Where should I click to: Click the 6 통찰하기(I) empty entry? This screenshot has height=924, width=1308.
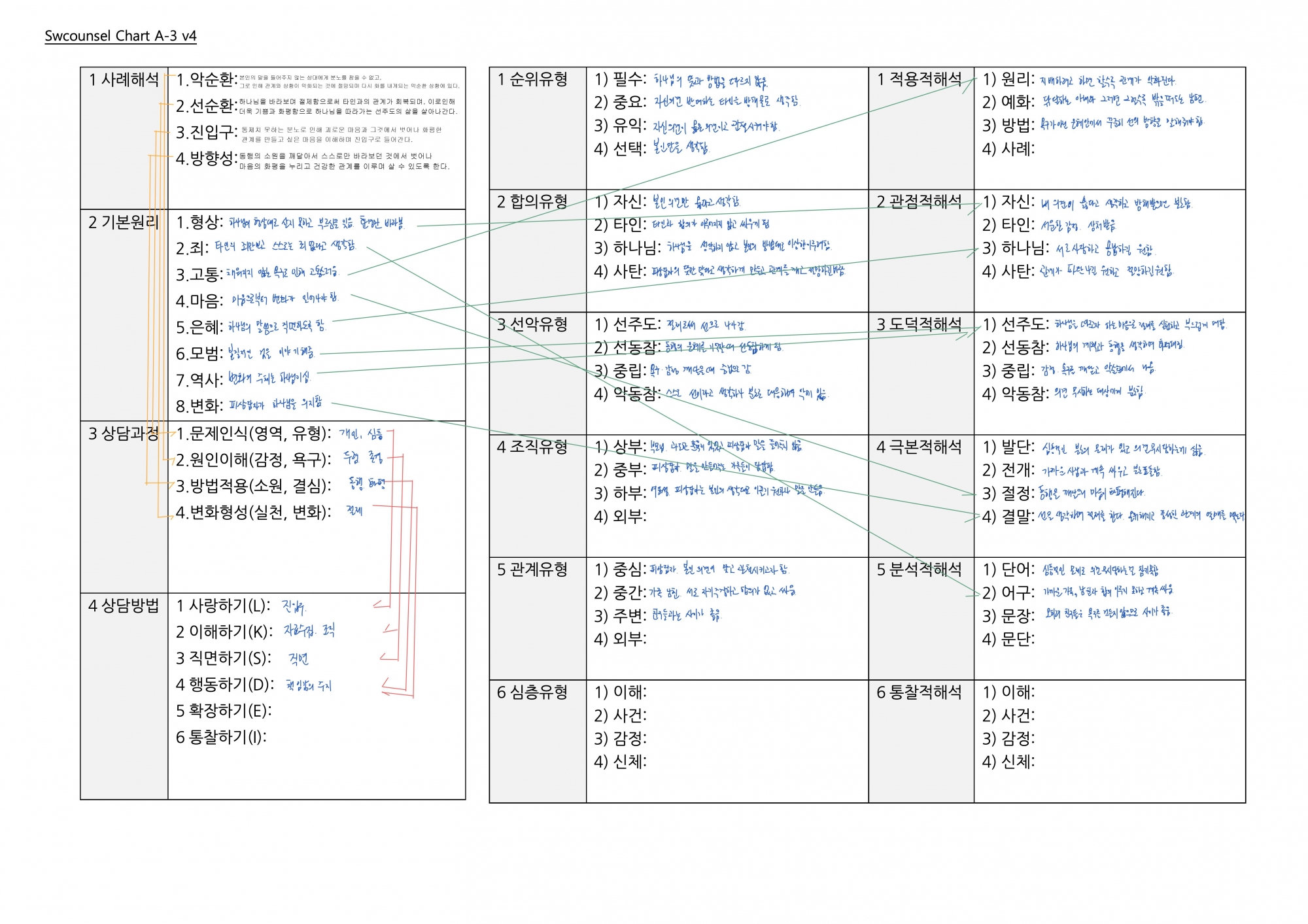point(221,738)
